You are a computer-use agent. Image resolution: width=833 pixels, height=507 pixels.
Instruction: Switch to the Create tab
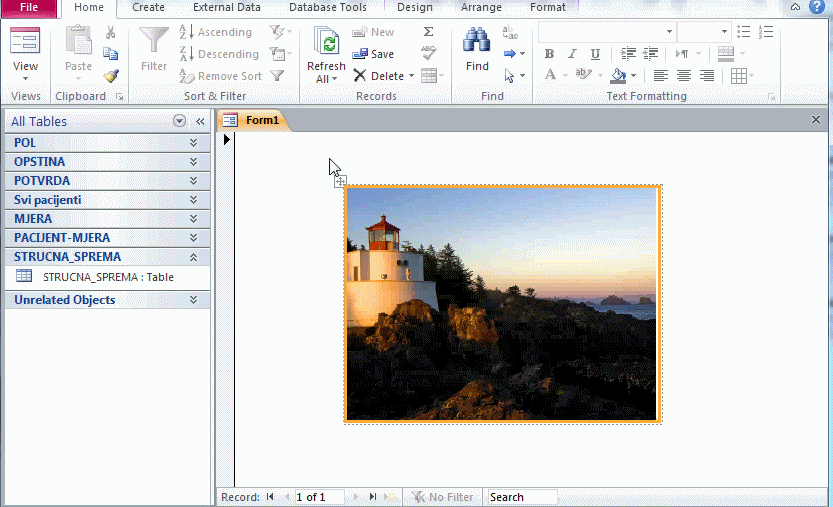coord(148,7)
